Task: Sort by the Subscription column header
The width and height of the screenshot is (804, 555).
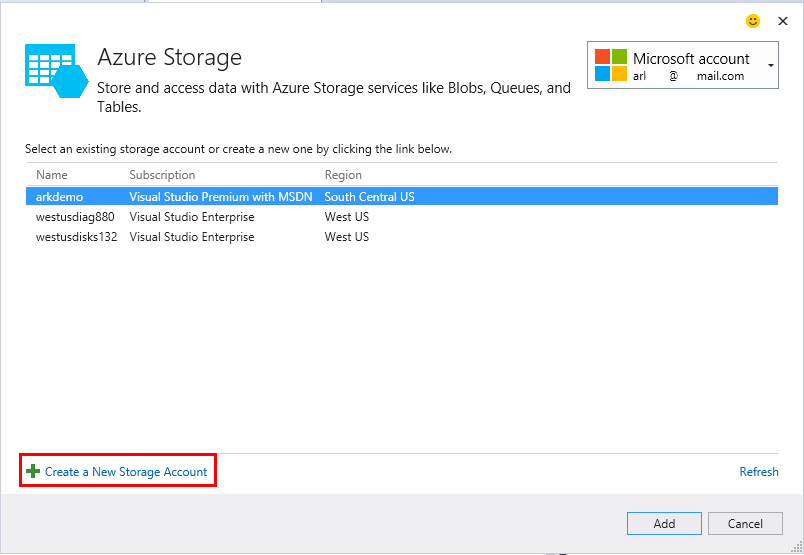Action: click(162, 175)
